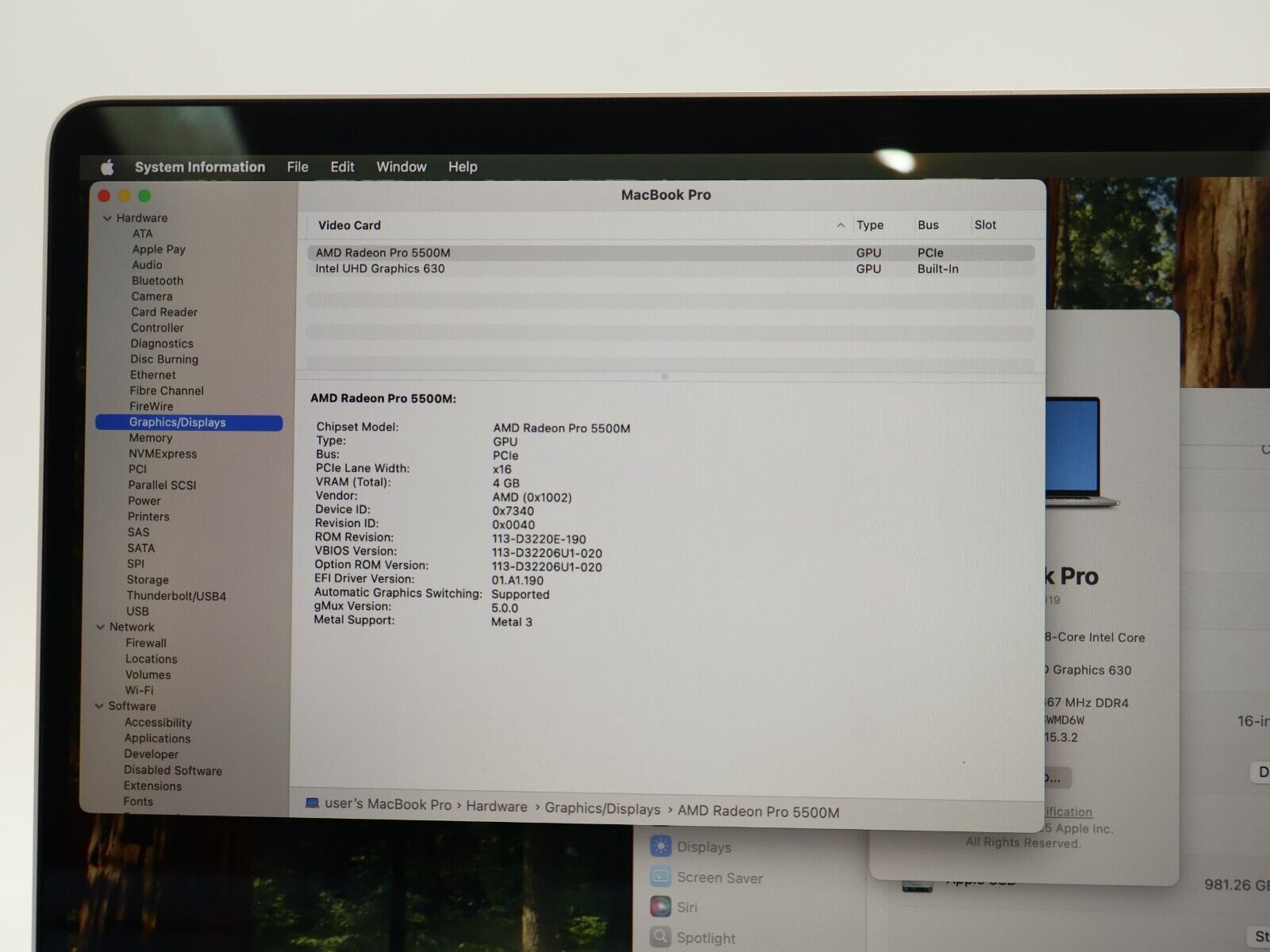Sort by the Video Card column arrow
The image size is (1270, 952).
pos(841,225)
